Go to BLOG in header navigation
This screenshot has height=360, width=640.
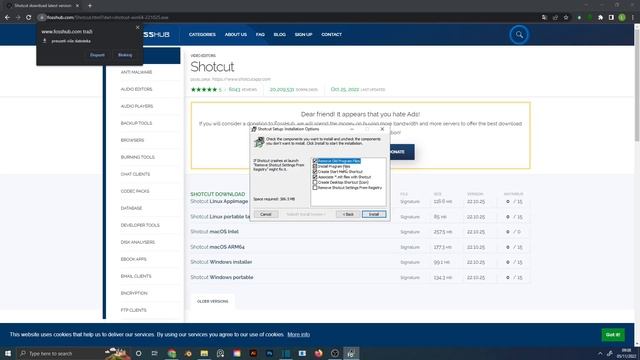pyautogui.click(x=280, y=35)
